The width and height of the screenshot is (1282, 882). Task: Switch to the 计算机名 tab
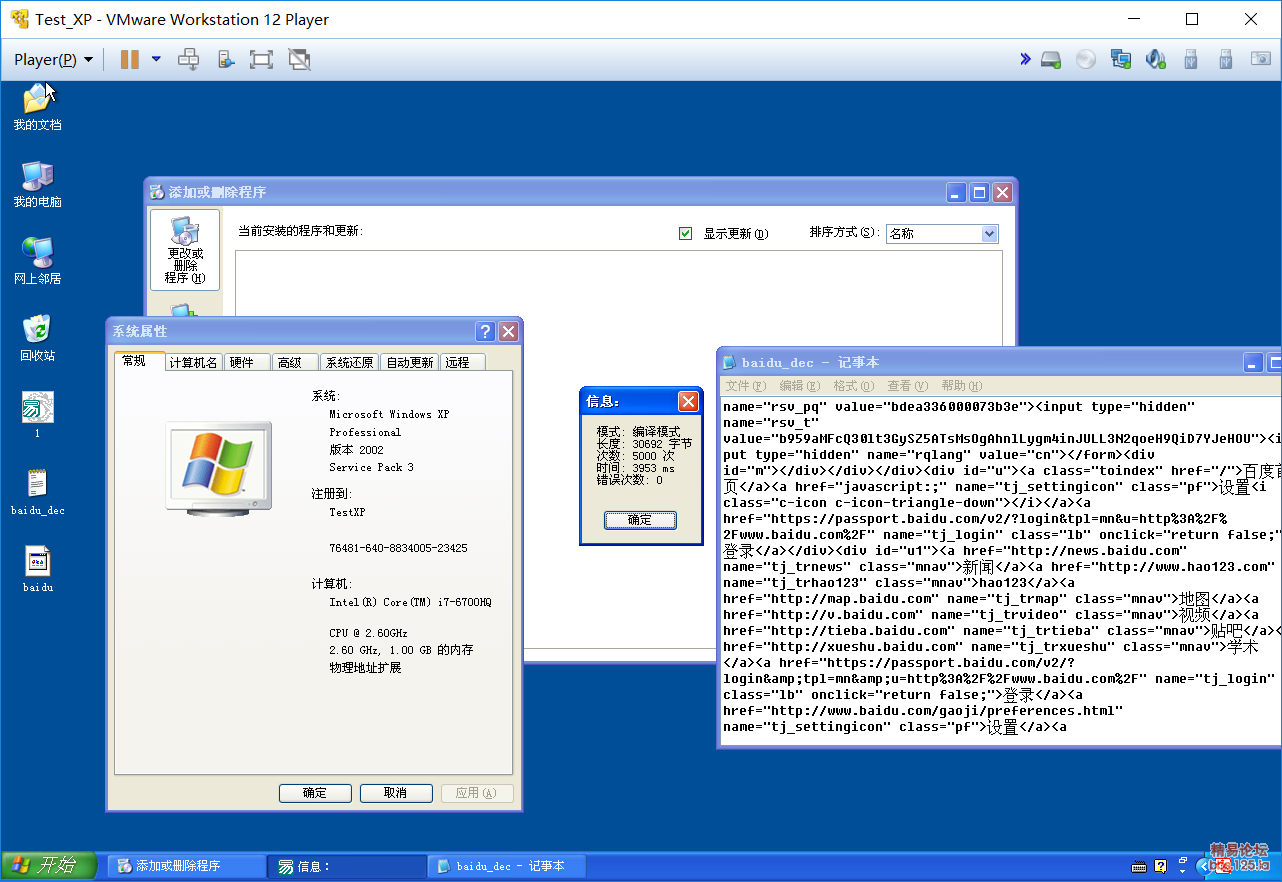pyautogui.click(x=193, y=362)
